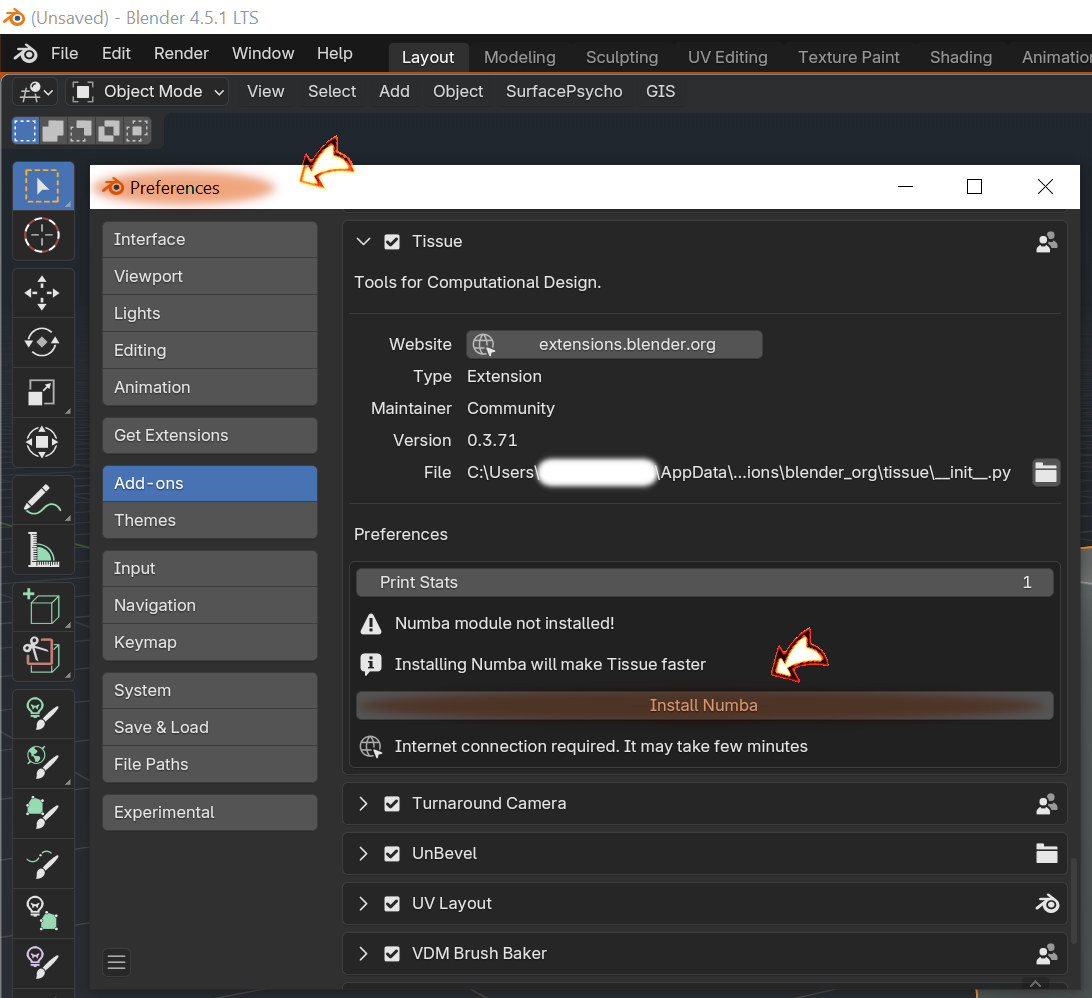The image size is (1092, 998).
Task: Open the Navigation preferences section
Action: [210, 605]
